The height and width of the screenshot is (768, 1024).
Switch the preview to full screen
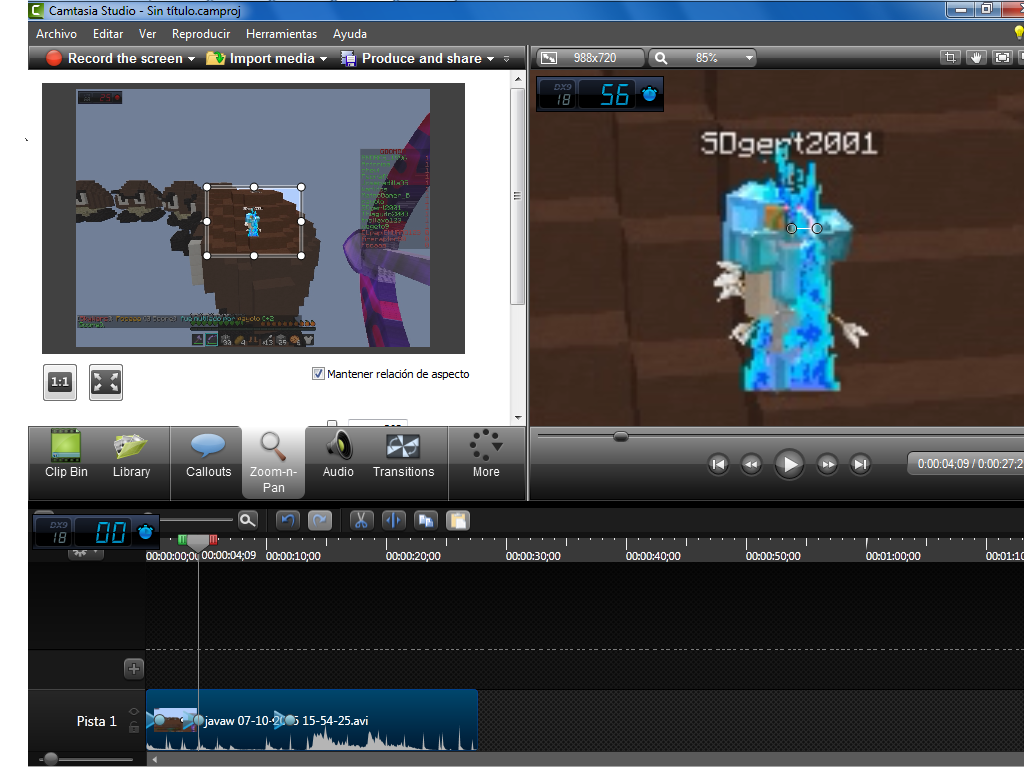pyautogui.click(x=1002, y=57)
